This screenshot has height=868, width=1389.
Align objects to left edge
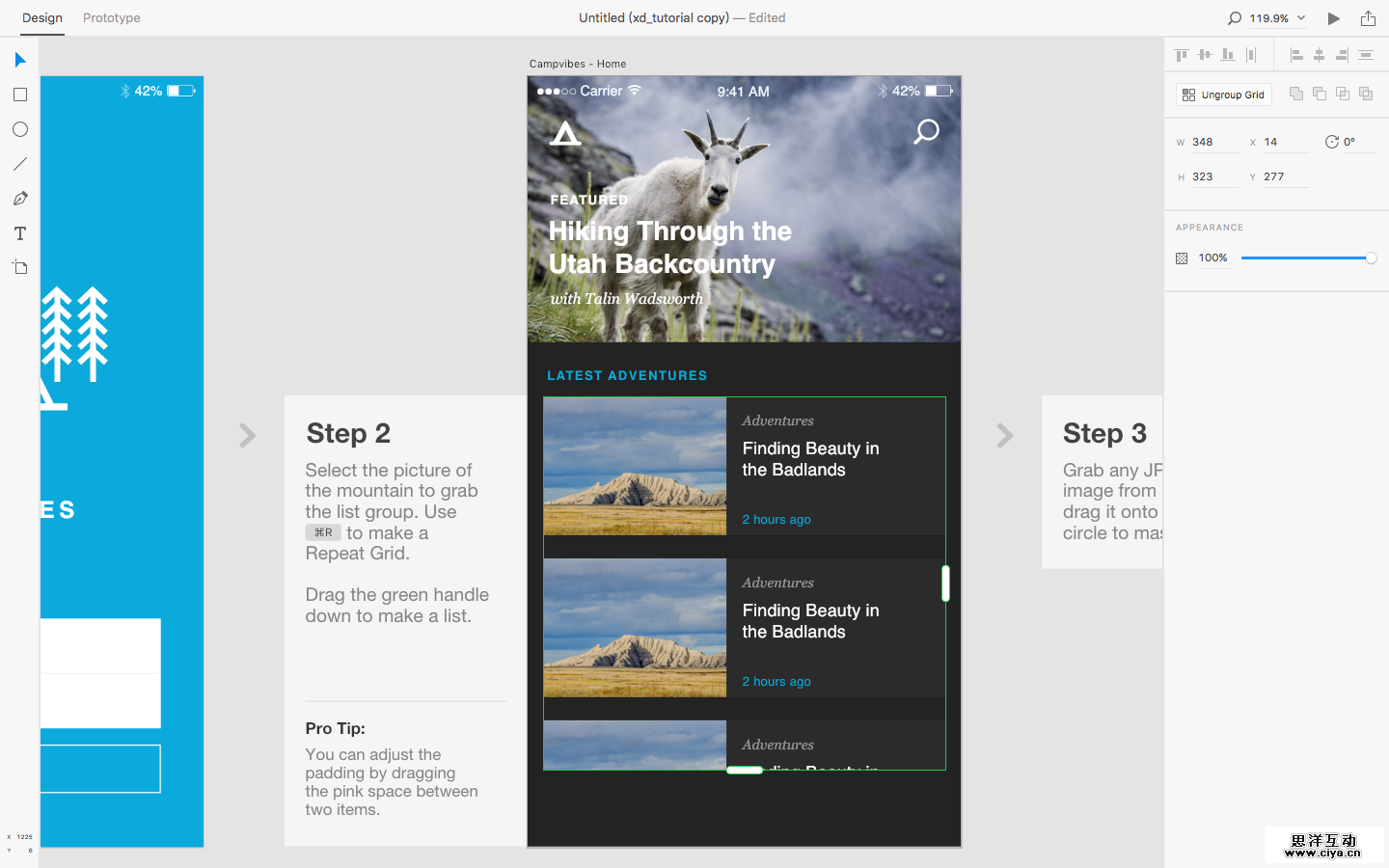(1296, 55)
